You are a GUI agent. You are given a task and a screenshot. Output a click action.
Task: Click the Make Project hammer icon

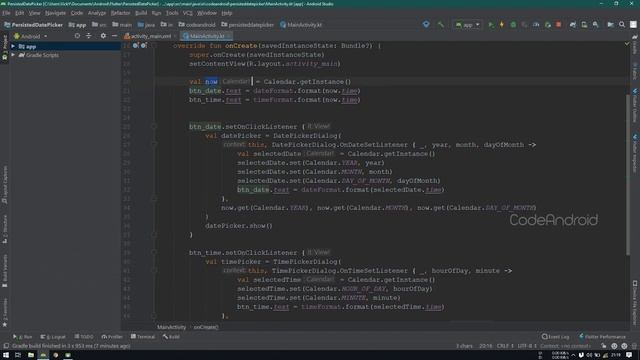440,25
